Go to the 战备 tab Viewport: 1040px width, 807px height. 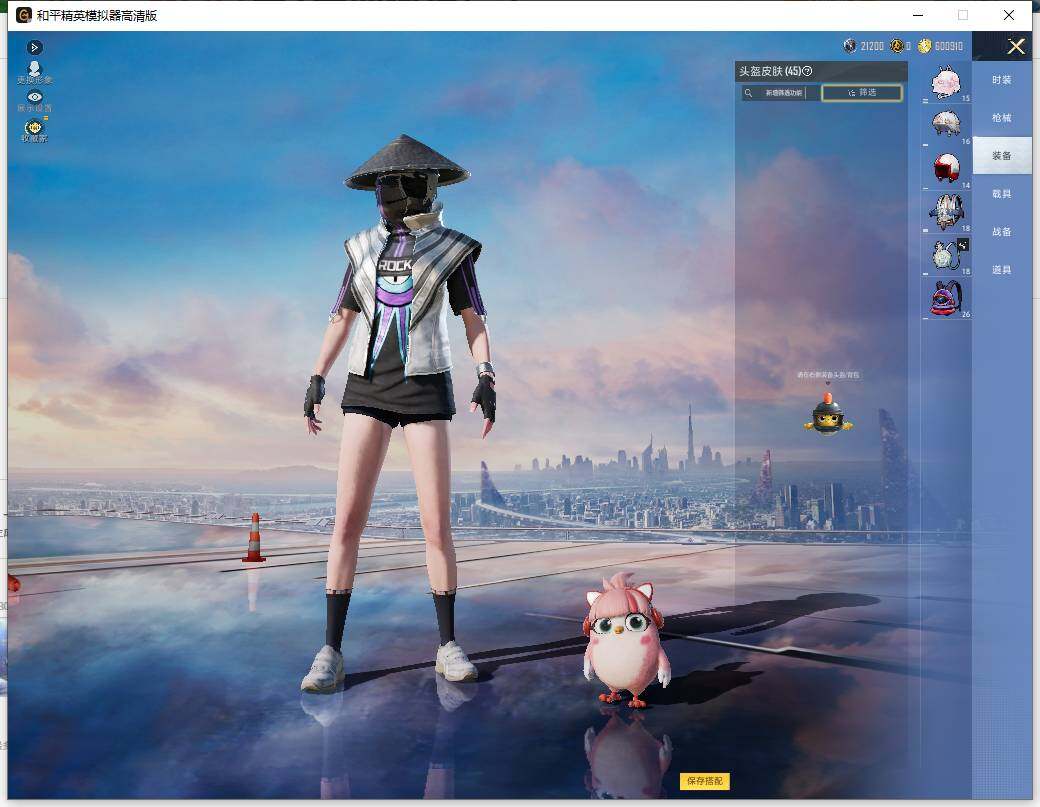(x=1002, y=231)
